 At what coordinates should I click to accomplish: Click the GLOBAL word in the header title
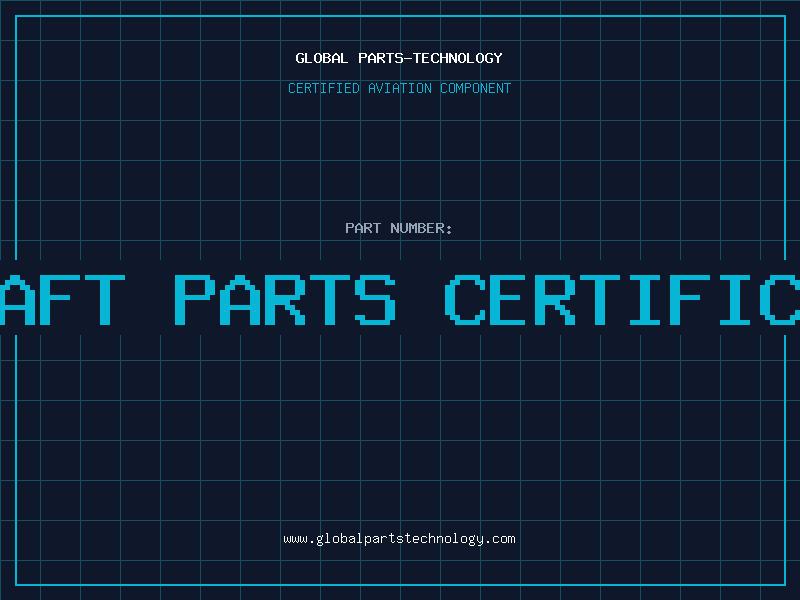321,58
